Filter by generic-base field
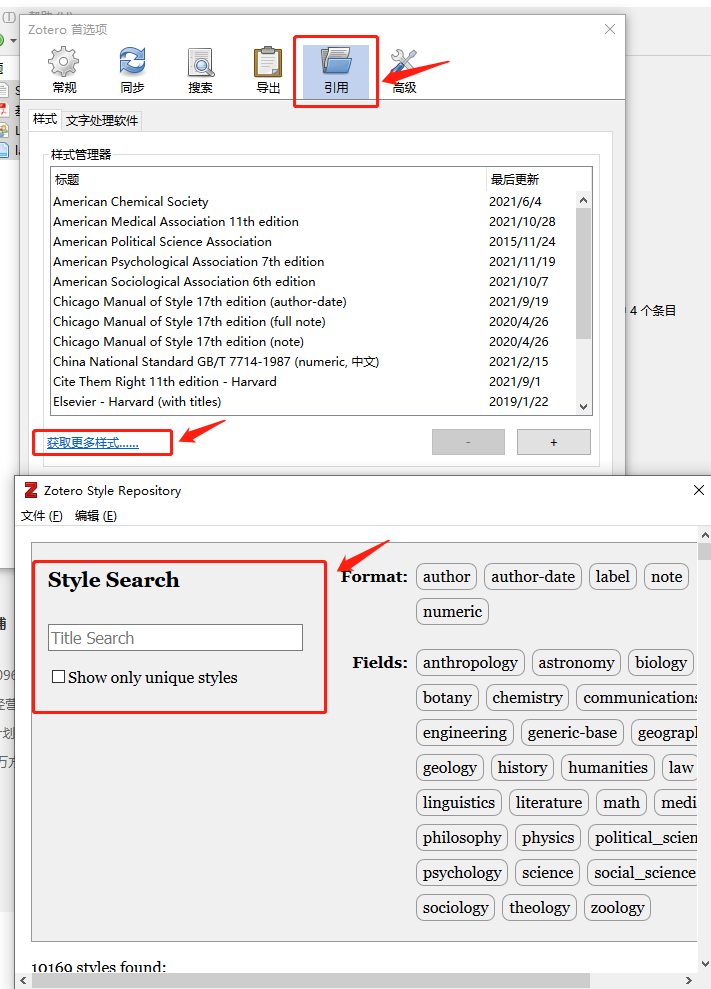The image size is (711, 989). tap(572, 732)
